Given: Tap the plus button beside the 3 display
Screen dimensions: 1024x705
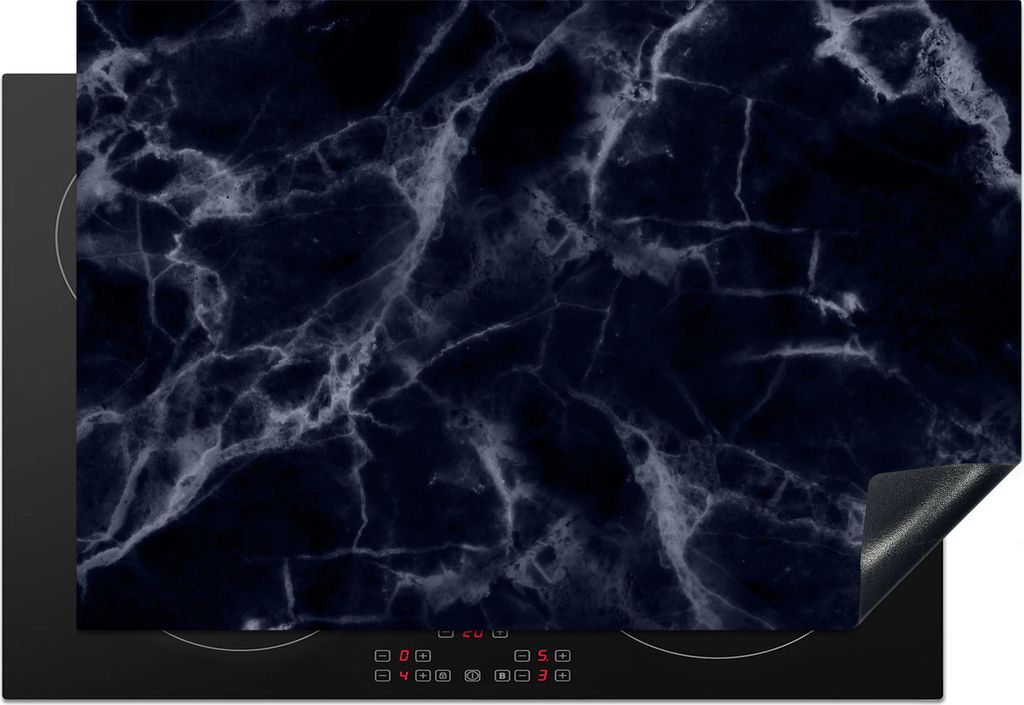Looking at the screenshot, I should (x=562, y=676).
